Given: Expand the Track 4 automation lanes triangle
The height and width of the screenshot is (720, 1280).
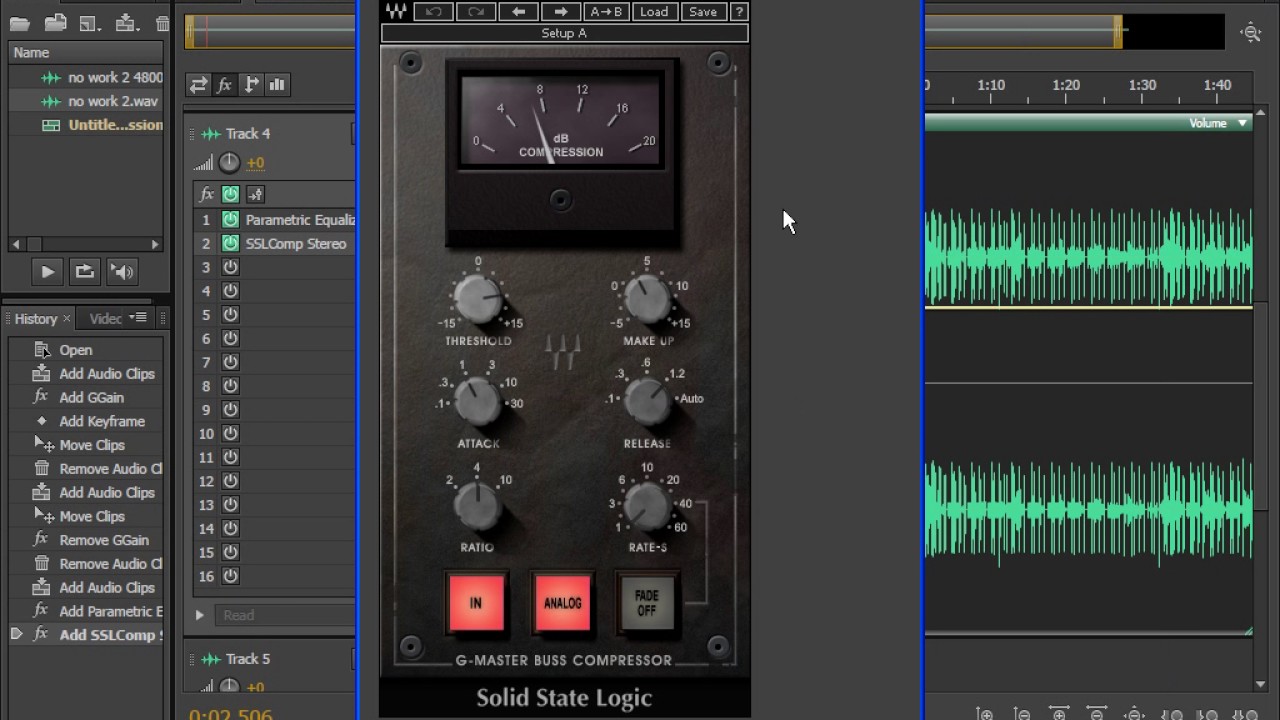Looking at the screenshot, I should tap(200, 615).
